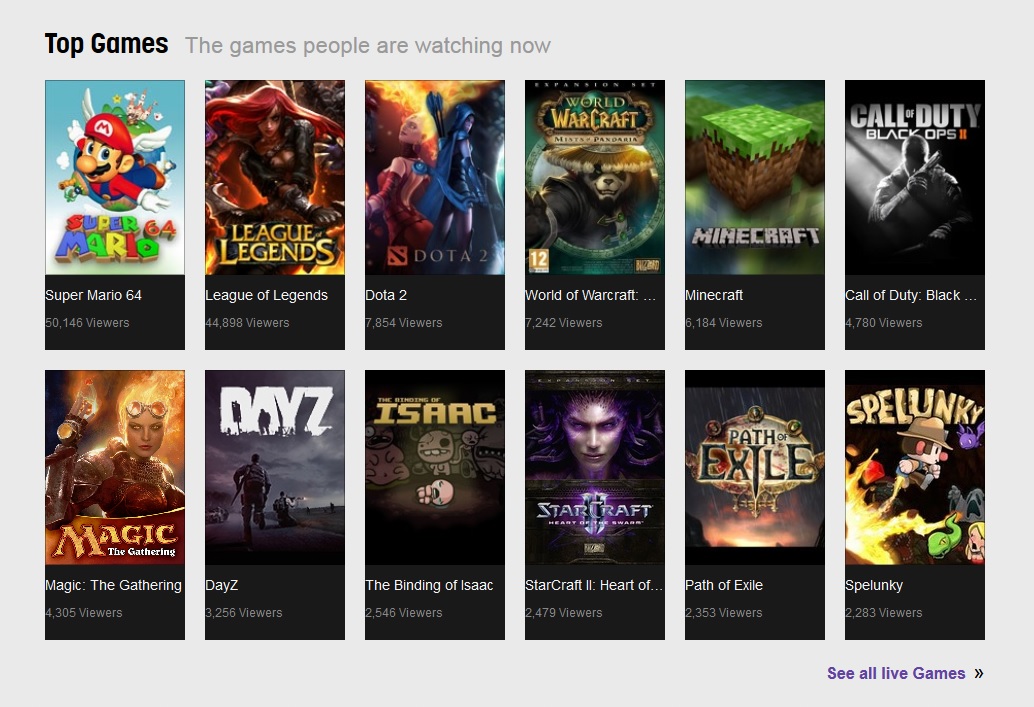Select the StarCraft II Heart of the Swarm cover
Screen dimensions: 1034x707
[595, 468]
